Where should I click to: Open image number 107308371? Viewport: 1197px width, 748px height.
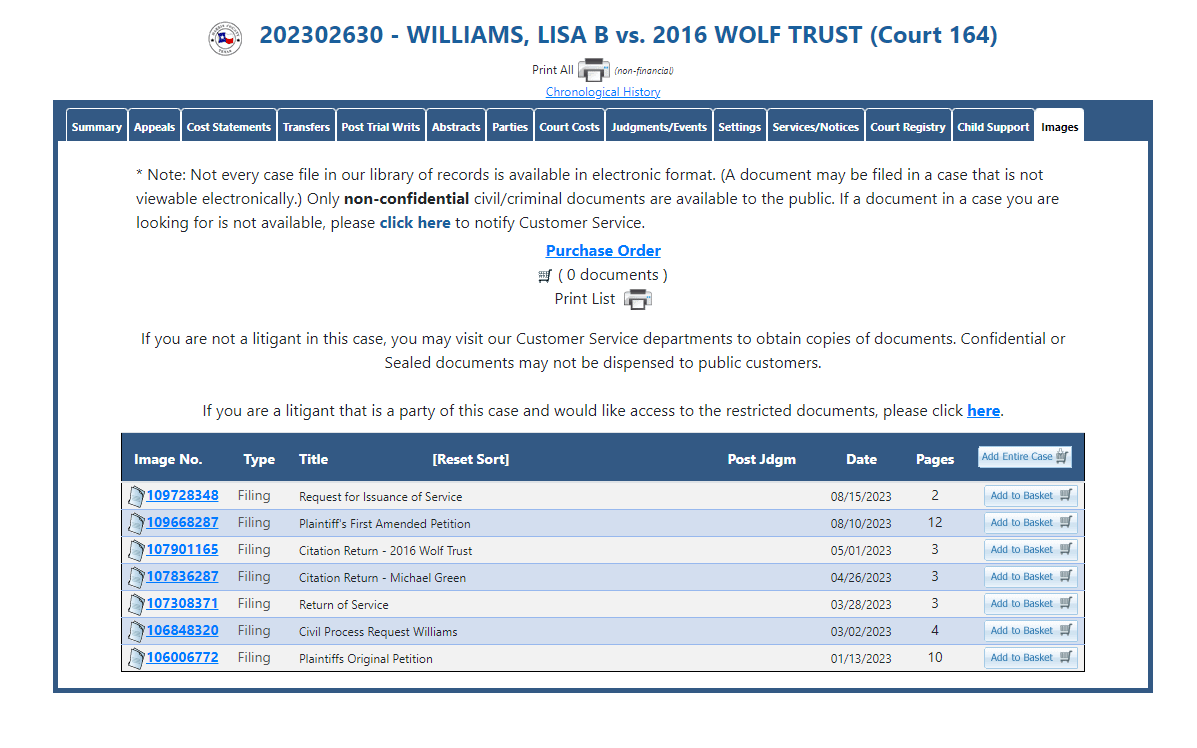pos(182,604)
